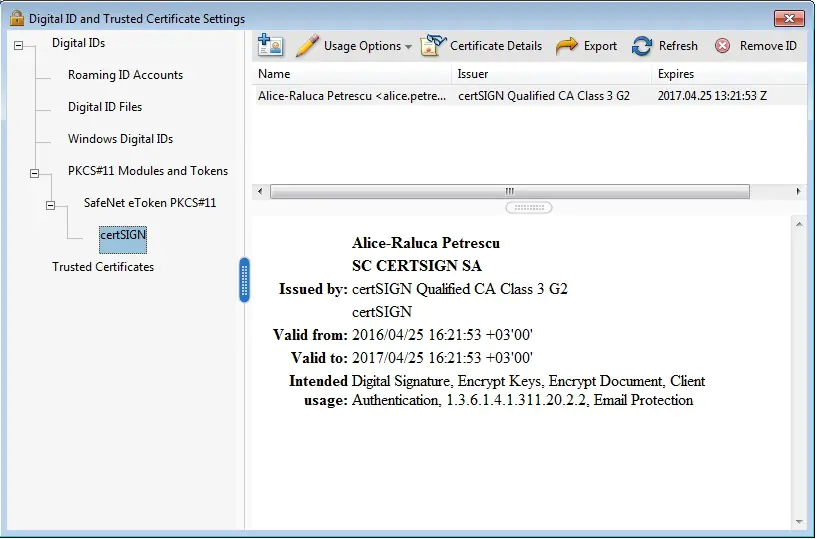This screenshot has width=817, height=539.
Task: Sort by Expires column header
Action: 729,74
